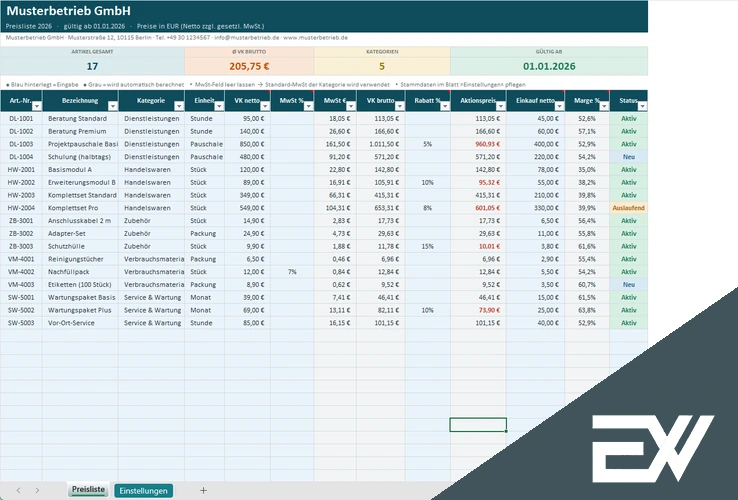
Task: Open the Kategorie column filter dropdown
Action: pos(179,106)
